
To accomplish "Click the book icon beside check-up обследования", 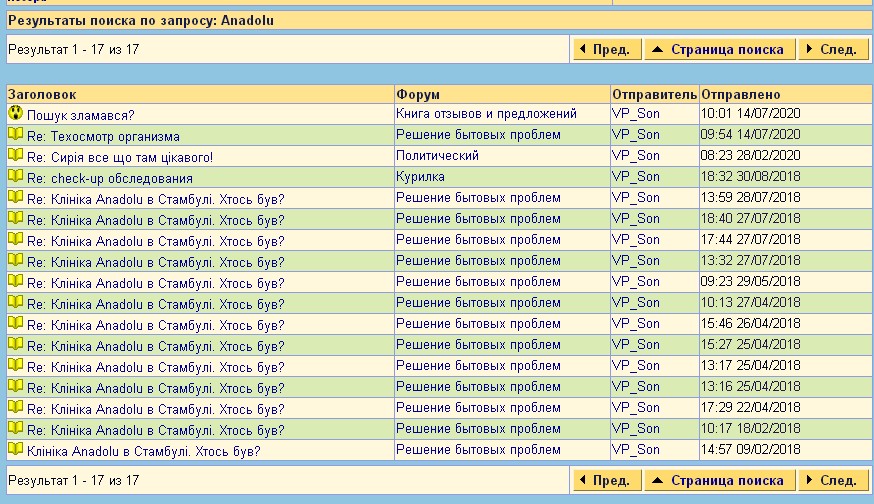I will (x=15, y=177).
